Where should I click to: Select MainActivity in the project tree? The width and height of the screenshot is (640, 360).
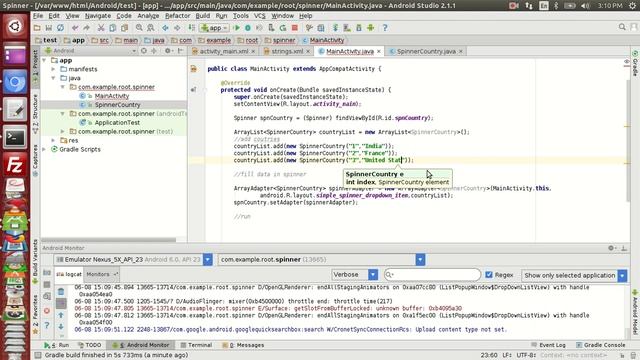point(112,96)
